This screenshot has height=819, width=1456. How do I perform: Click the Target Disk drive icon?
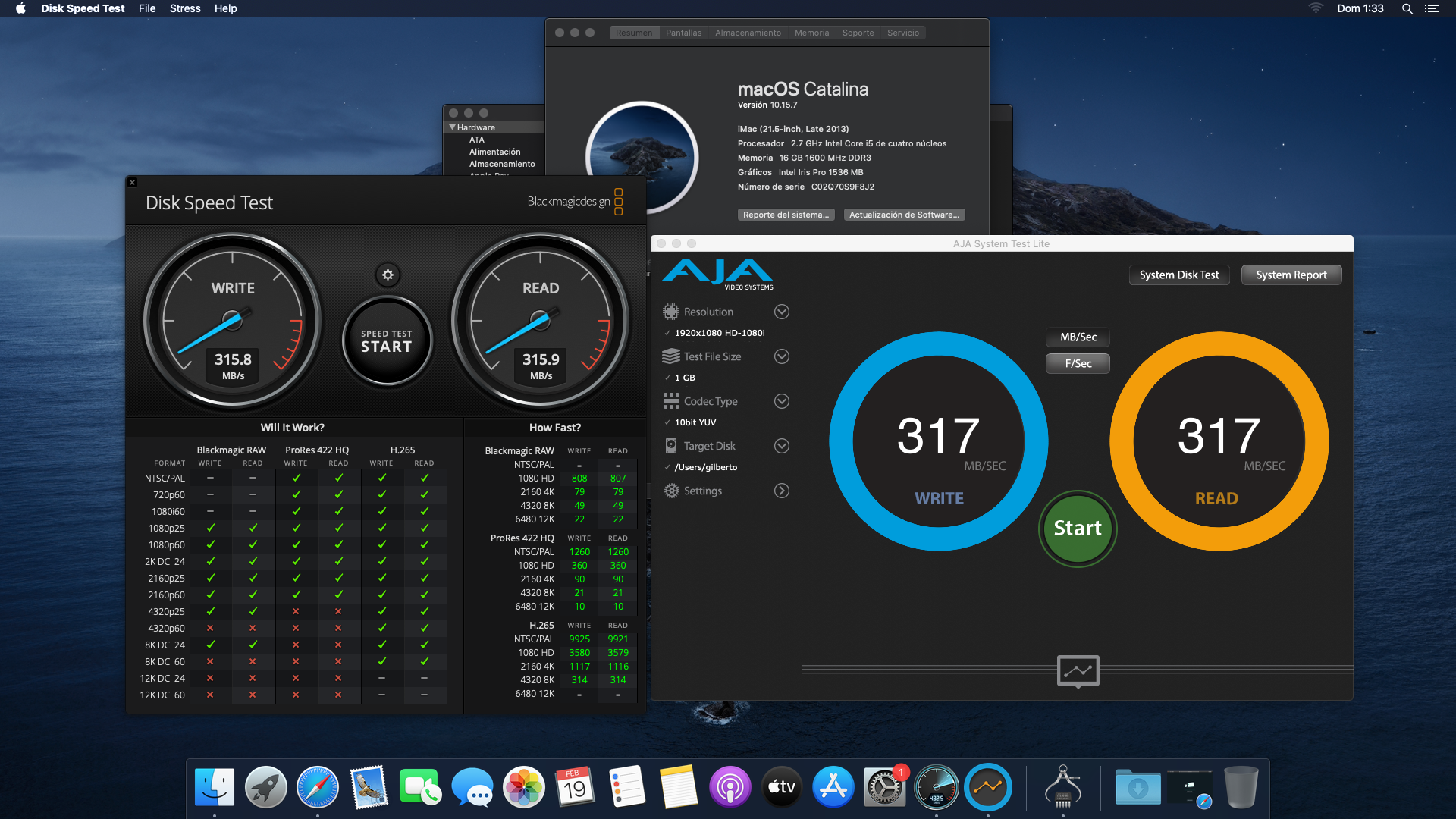click(670, 446)
